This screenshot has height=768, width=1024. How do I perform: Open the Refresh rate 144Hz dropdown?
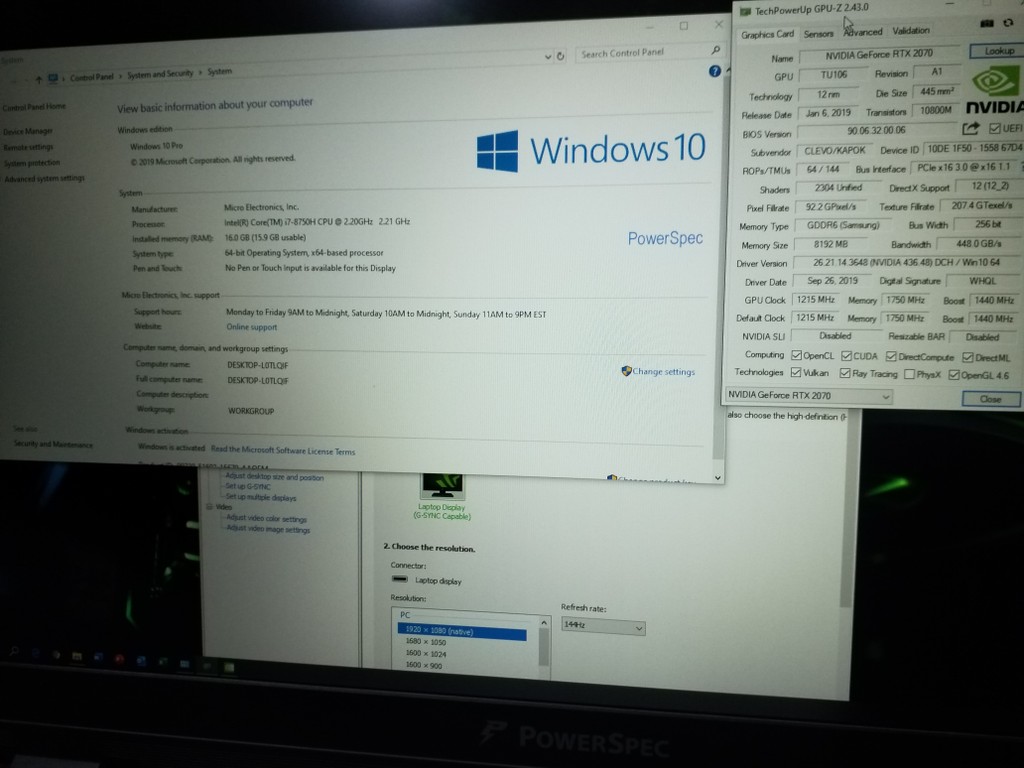click(x=603, y=626)
